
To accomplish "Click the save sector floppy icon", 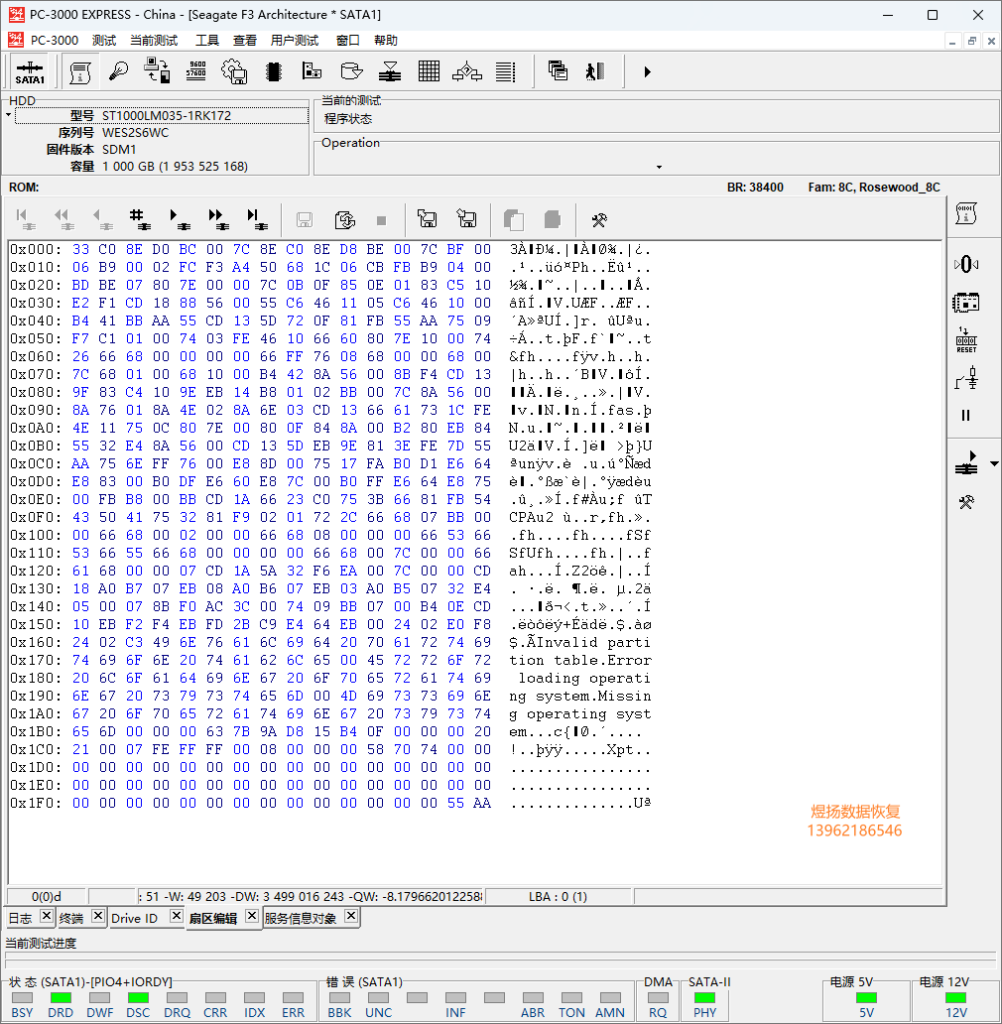I will (x=304, y=219).
